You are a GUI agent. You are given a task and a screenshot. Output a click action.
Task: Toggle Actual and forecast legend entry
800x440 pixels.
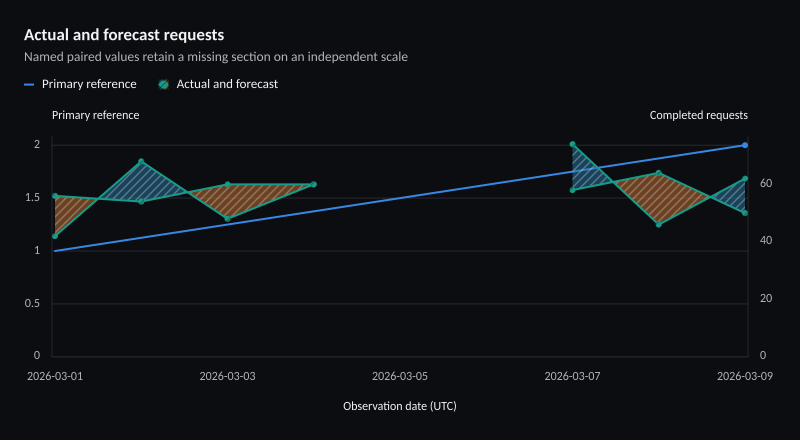(218, 84)
